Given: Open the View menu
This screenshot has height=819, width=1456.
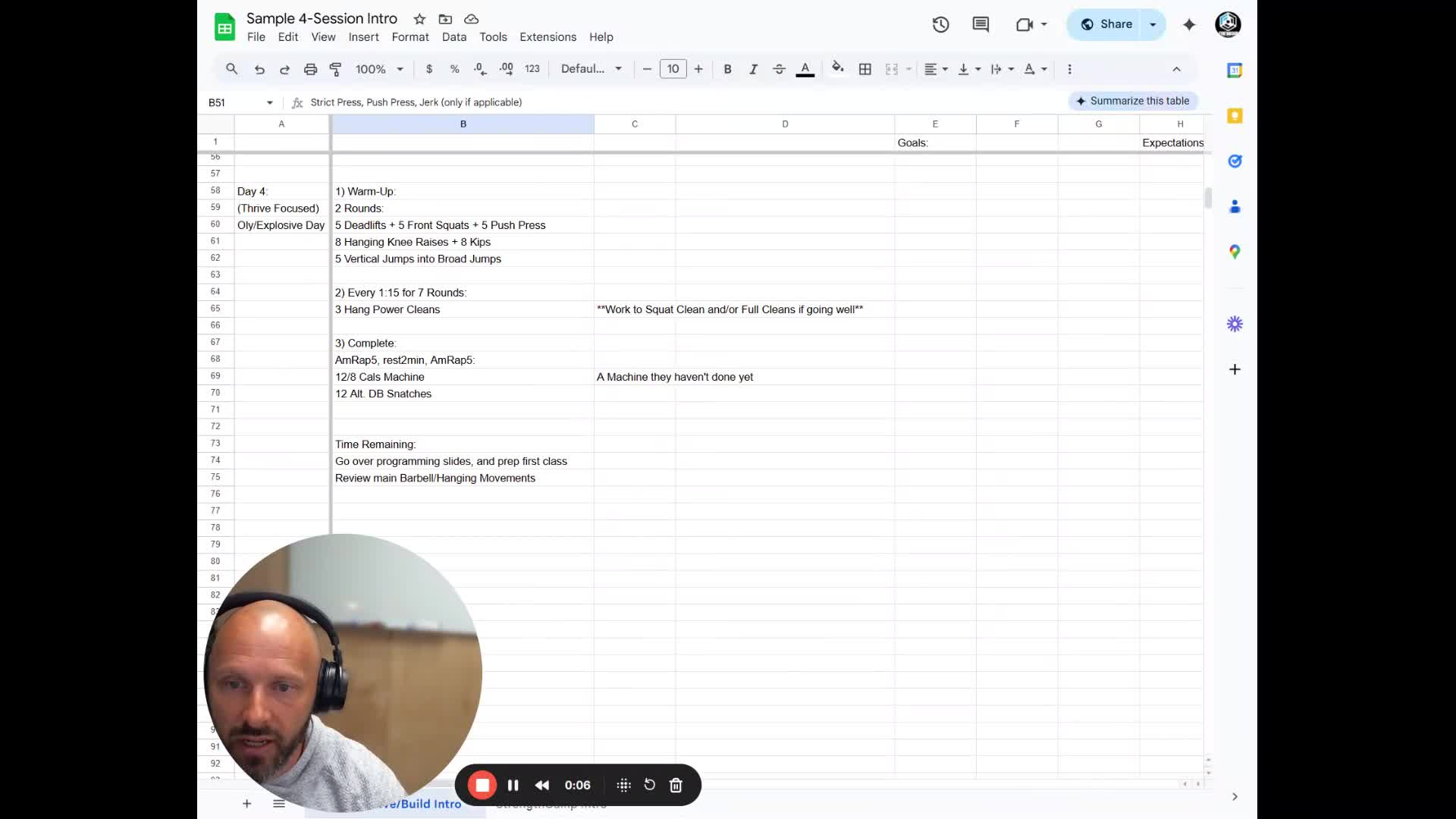Looking at the screenshot, I should coord(323,37).
